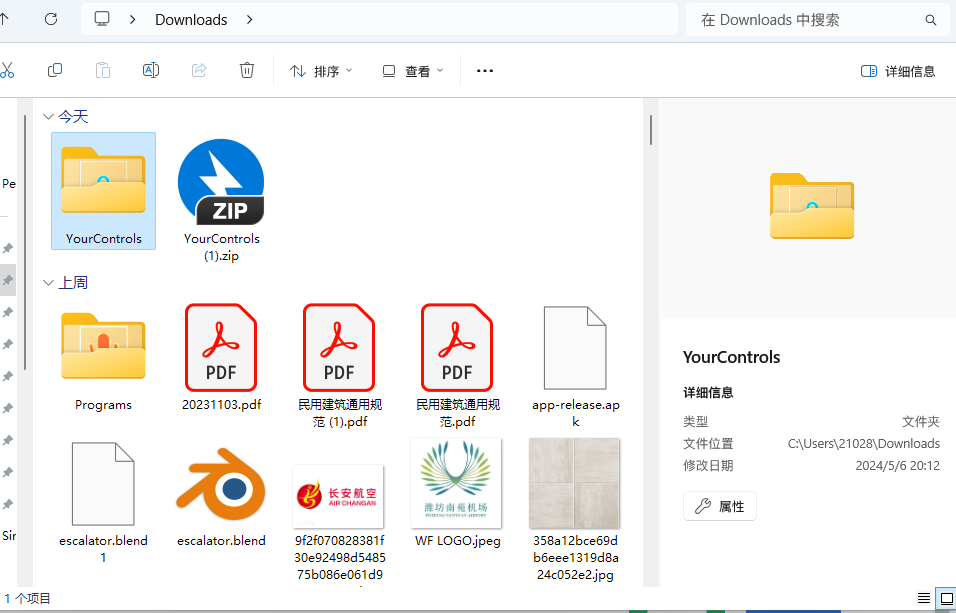Viewport: 956px width, 613px height.
Task: Toggle the 详细信息 details pane
Action: (898, 71)
